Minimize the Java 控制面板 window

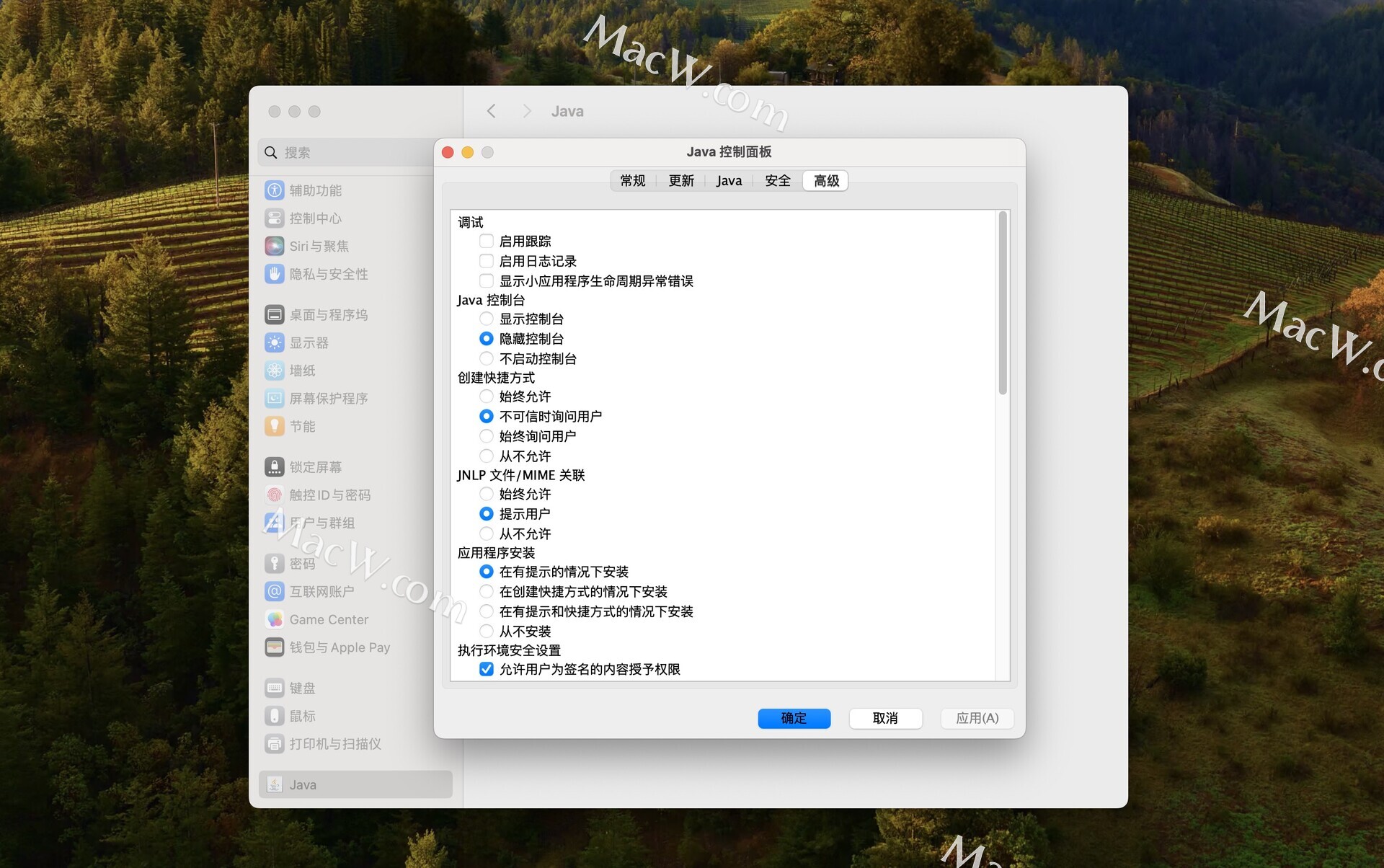click(x=467, y=152)
